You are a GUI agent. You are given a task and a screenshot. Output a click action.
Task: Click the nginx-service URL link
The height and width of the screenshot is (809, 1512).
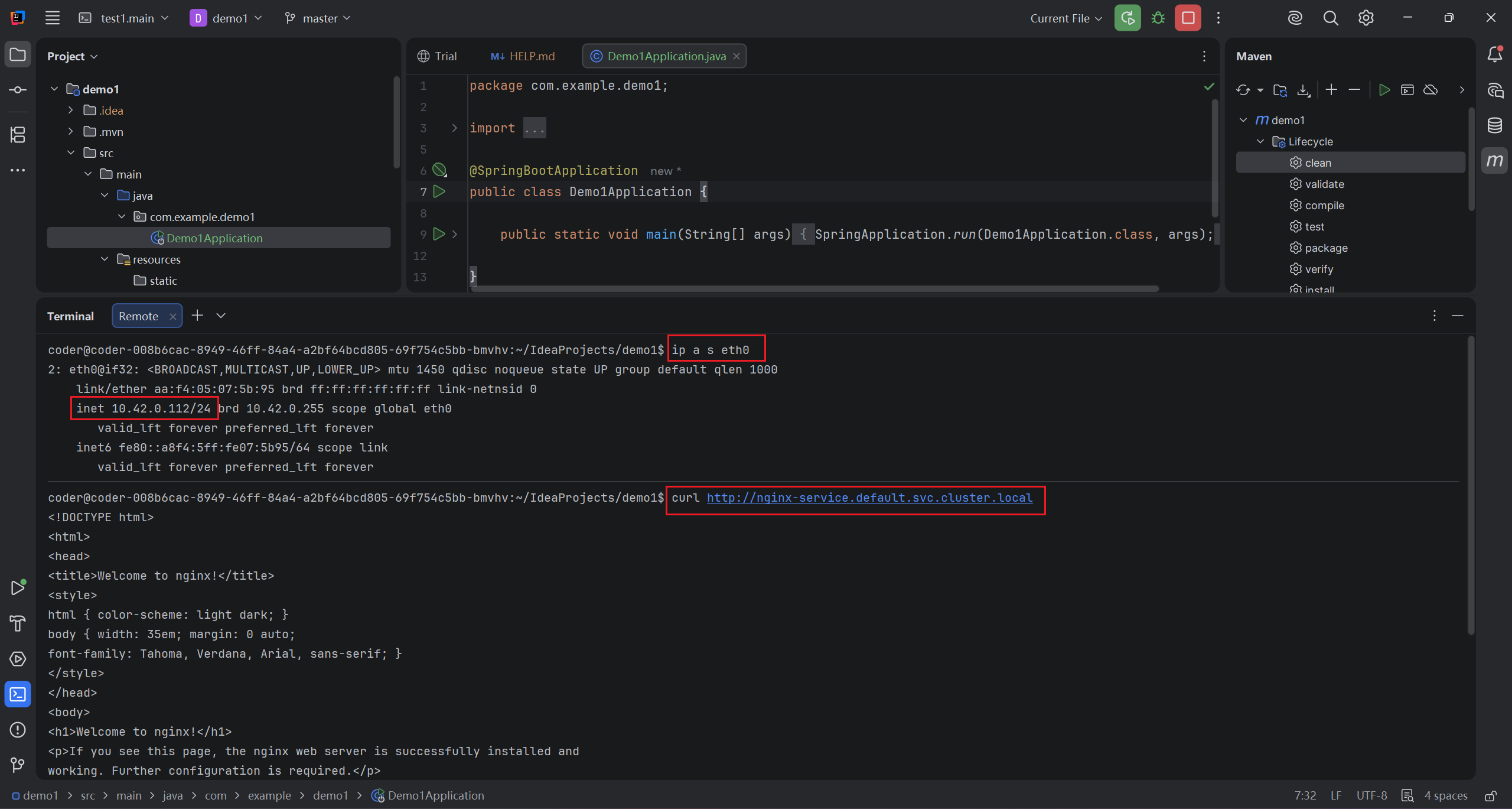point(869,498)
